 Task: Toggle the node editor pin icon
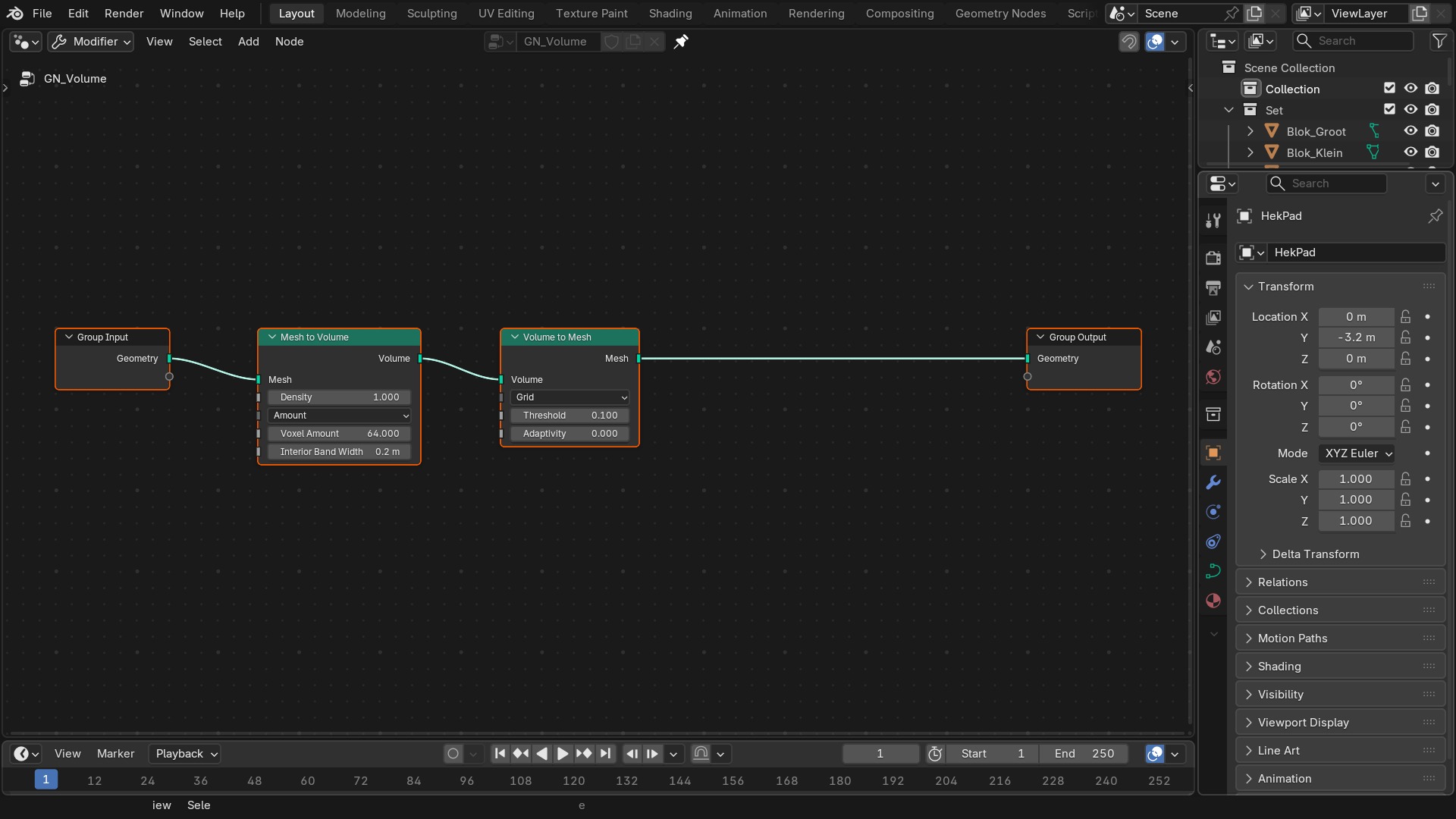coord(681,42)
